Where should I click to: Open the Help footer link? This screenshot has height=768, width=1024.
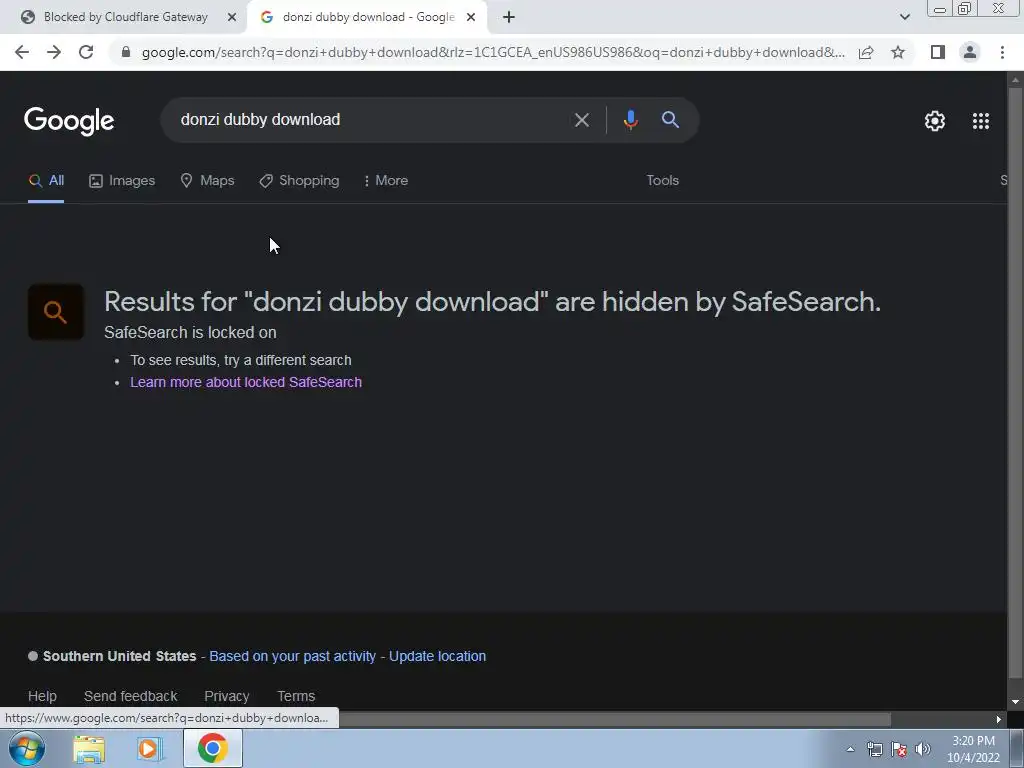[x=42, y=696]
